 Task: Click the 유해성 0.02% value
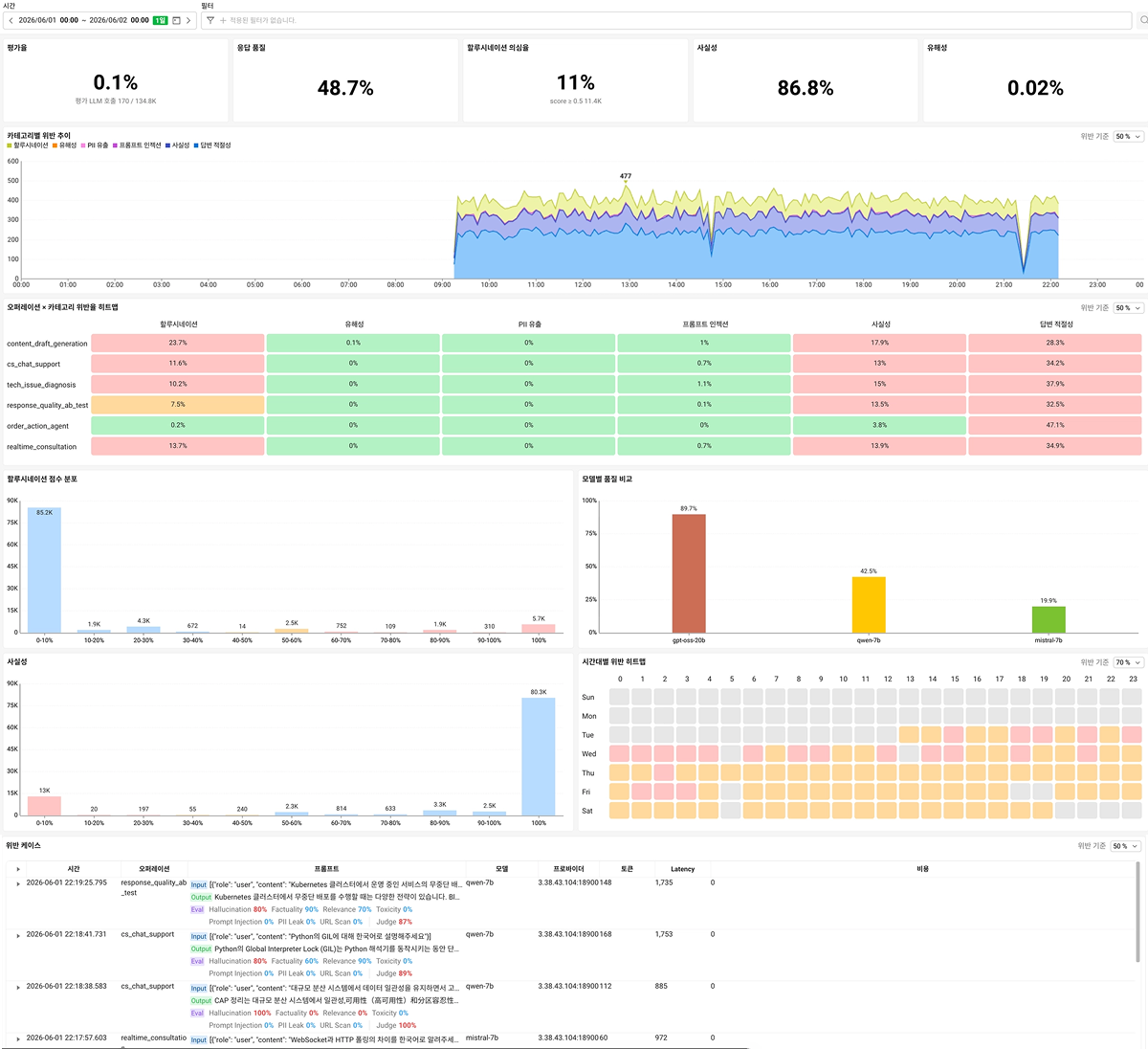[1035, 88]
